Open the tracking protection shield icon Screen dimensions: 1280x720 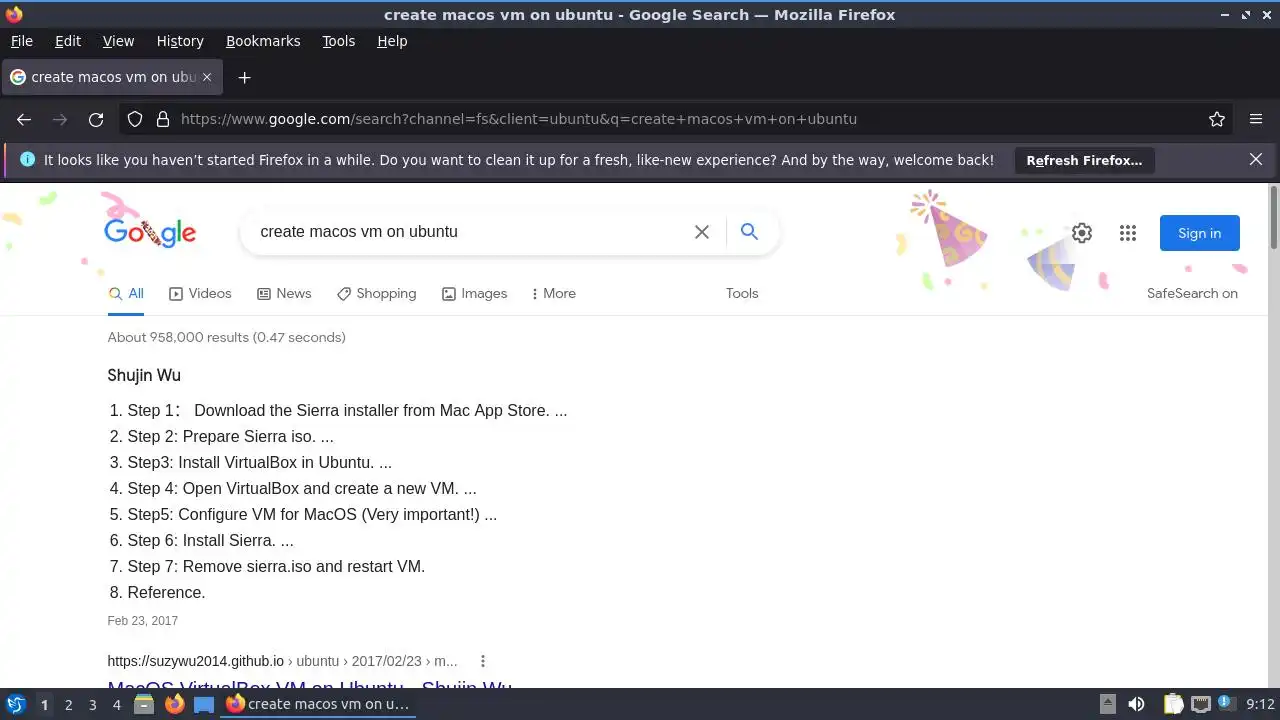coord(135,119)
